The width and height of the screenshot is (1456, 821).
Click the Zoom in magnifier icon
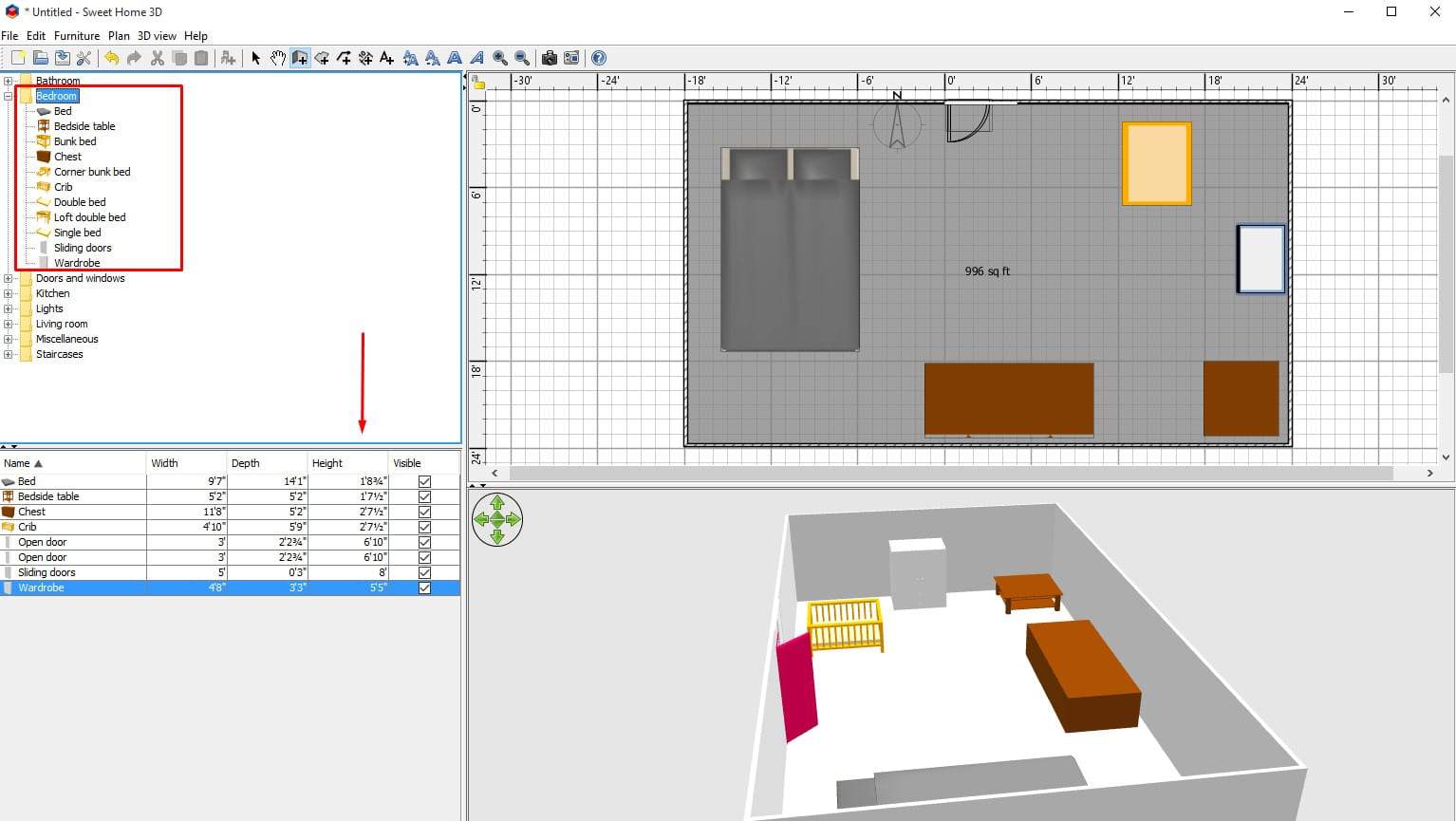click(499, 58)
